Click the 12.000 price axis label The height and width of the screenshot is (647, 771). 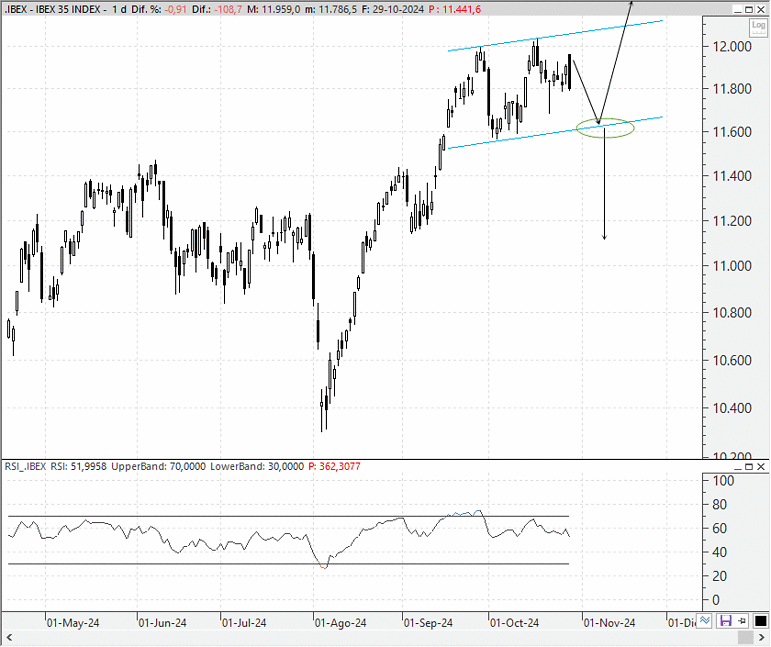coord(732,46)
